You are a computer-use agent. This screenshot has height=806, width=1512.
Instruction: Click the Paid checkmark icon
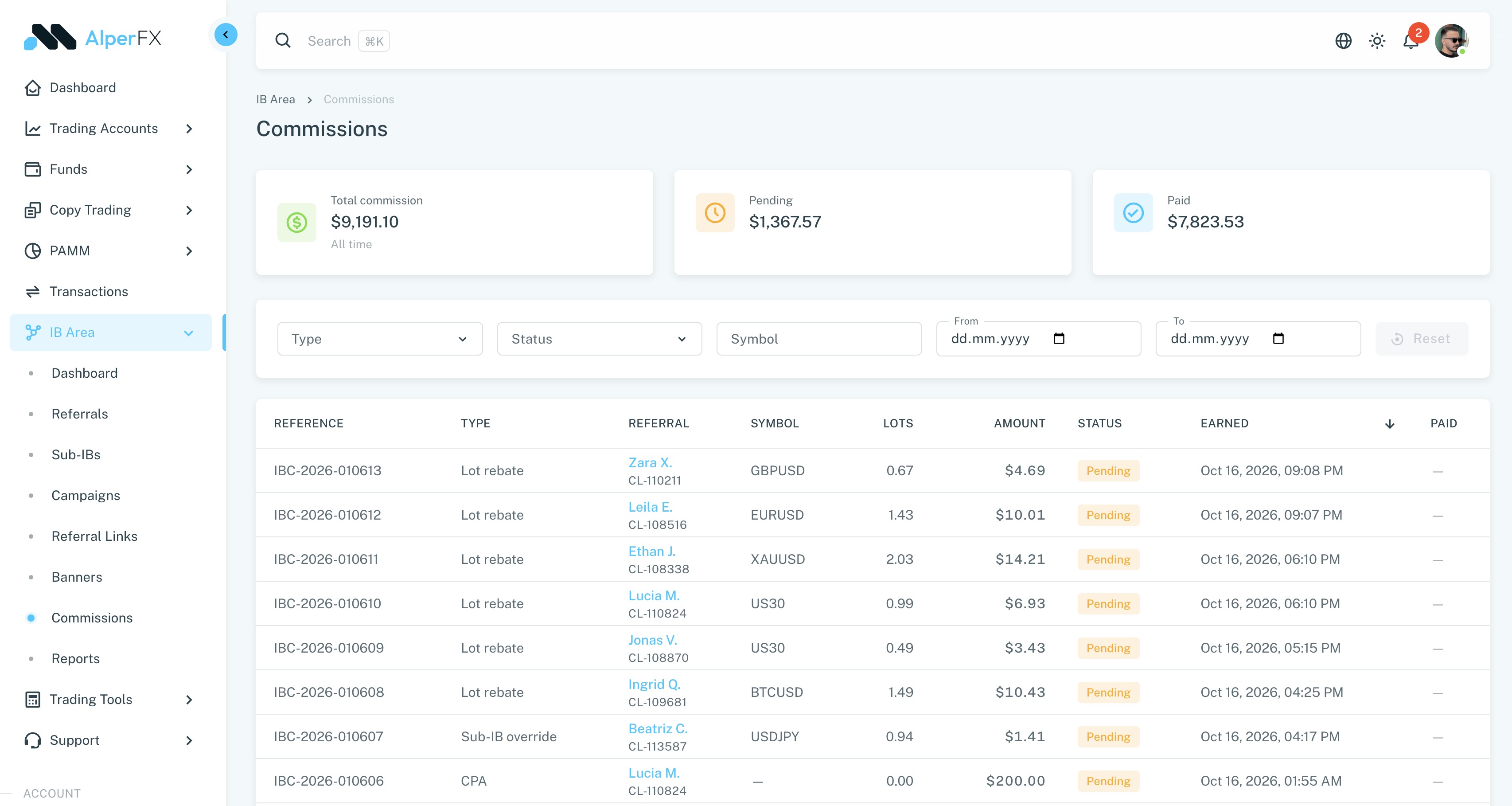pyautogui.click(x=1133, y=212)
